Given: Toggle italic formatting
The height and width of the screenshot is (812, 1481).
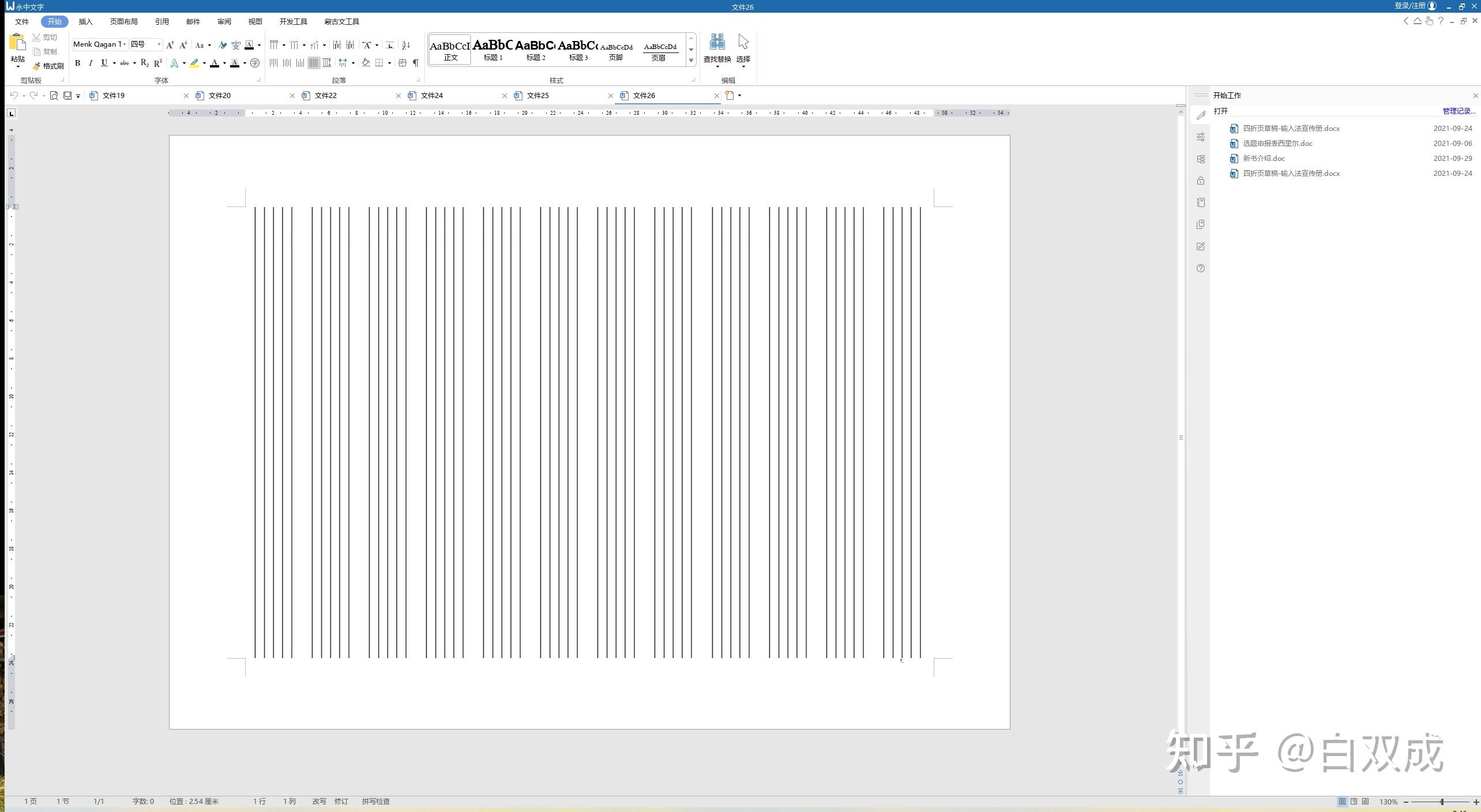Looking at the screenshot, I should coord(91,63).
